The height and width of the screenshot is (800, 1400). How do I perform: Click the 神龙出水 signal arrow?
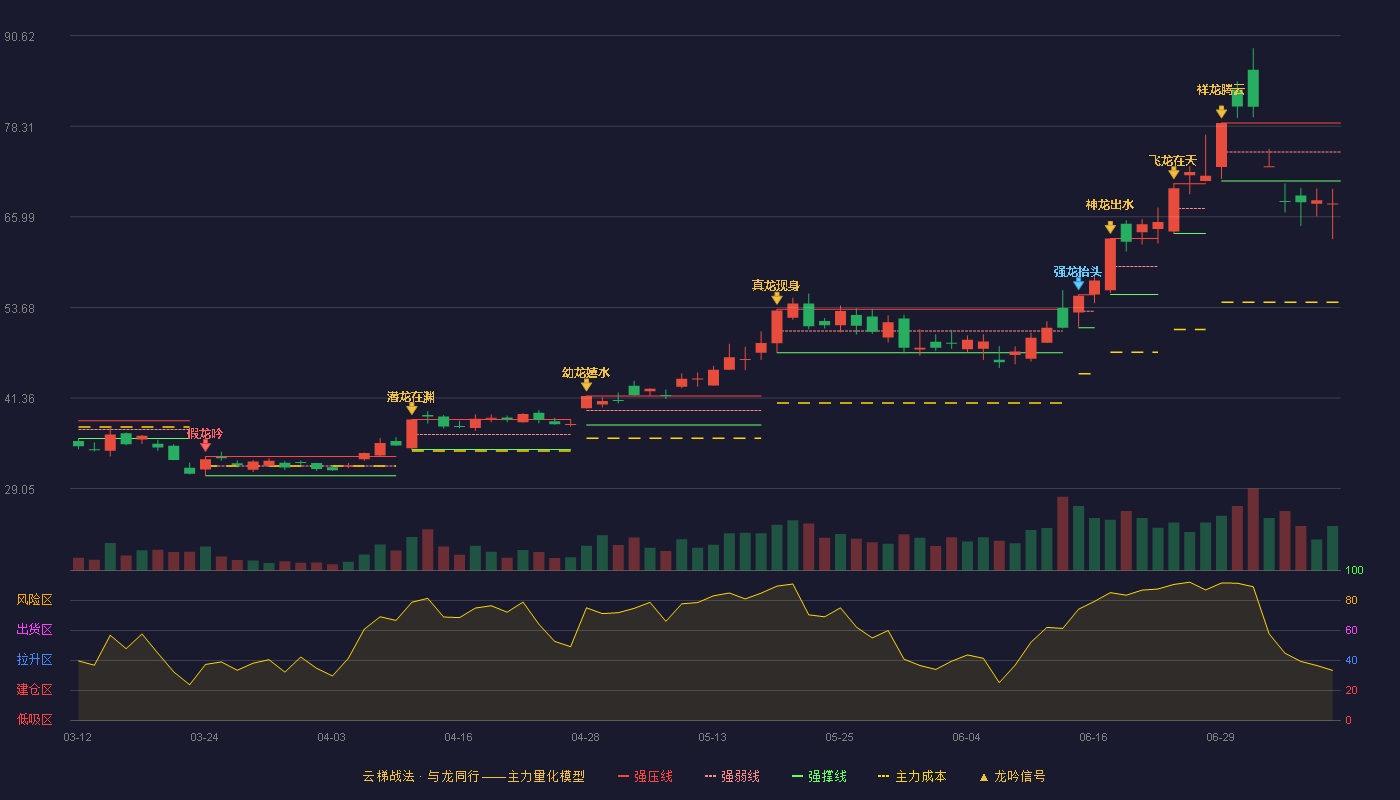1110,227
